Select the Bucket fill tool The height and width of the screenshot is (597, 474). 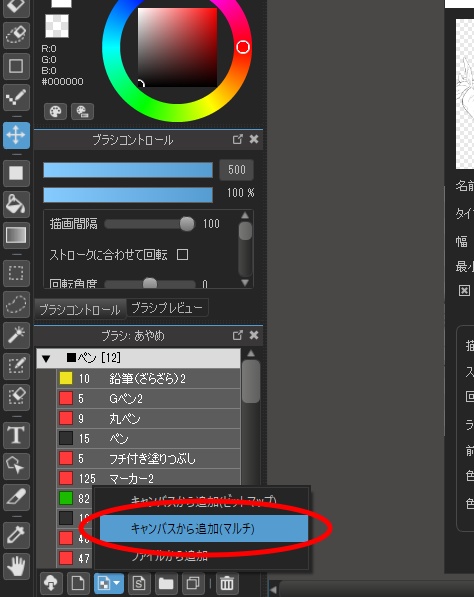16,204
